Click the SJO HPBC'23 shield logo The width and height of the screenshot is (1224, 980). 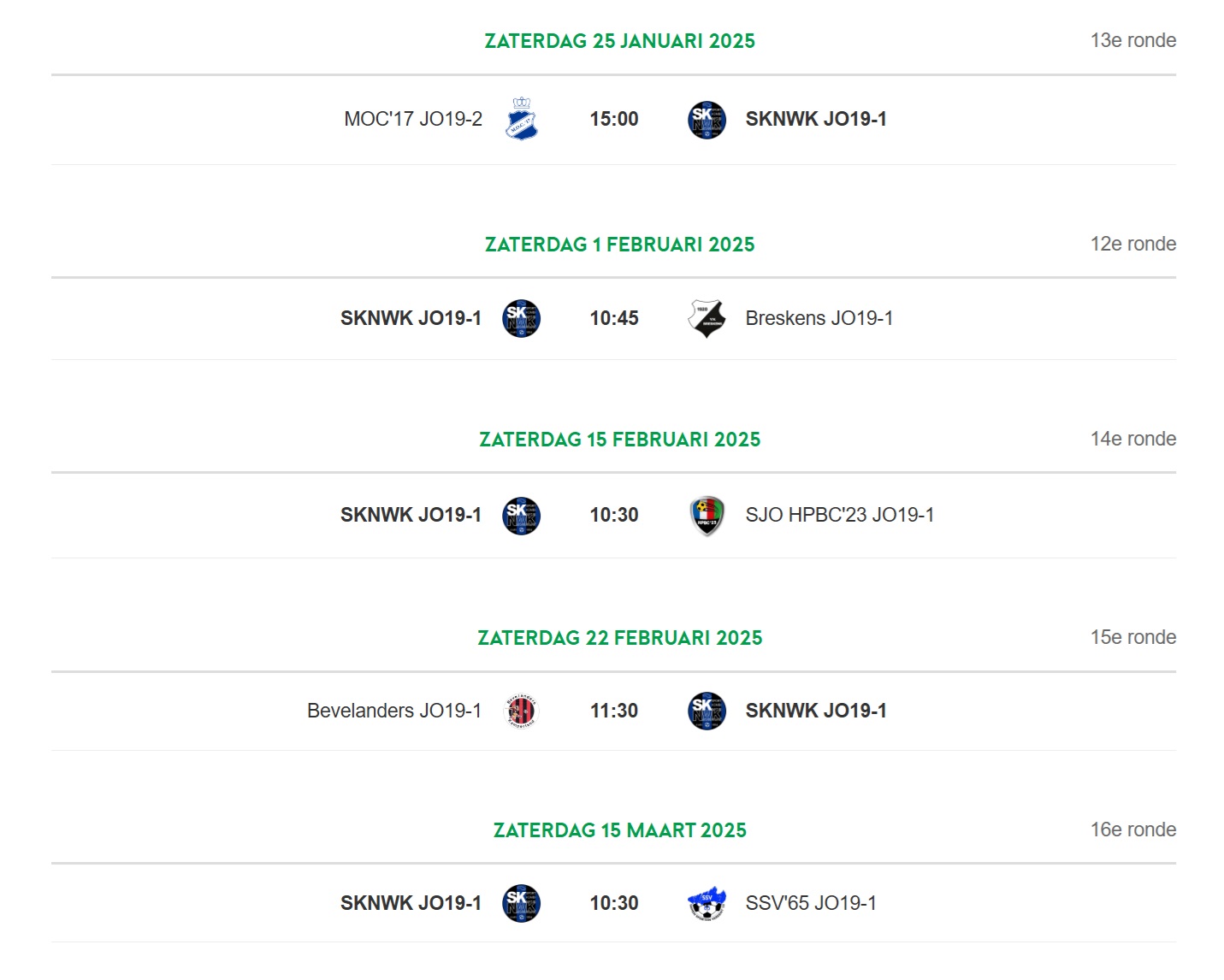tap(707, 516)
